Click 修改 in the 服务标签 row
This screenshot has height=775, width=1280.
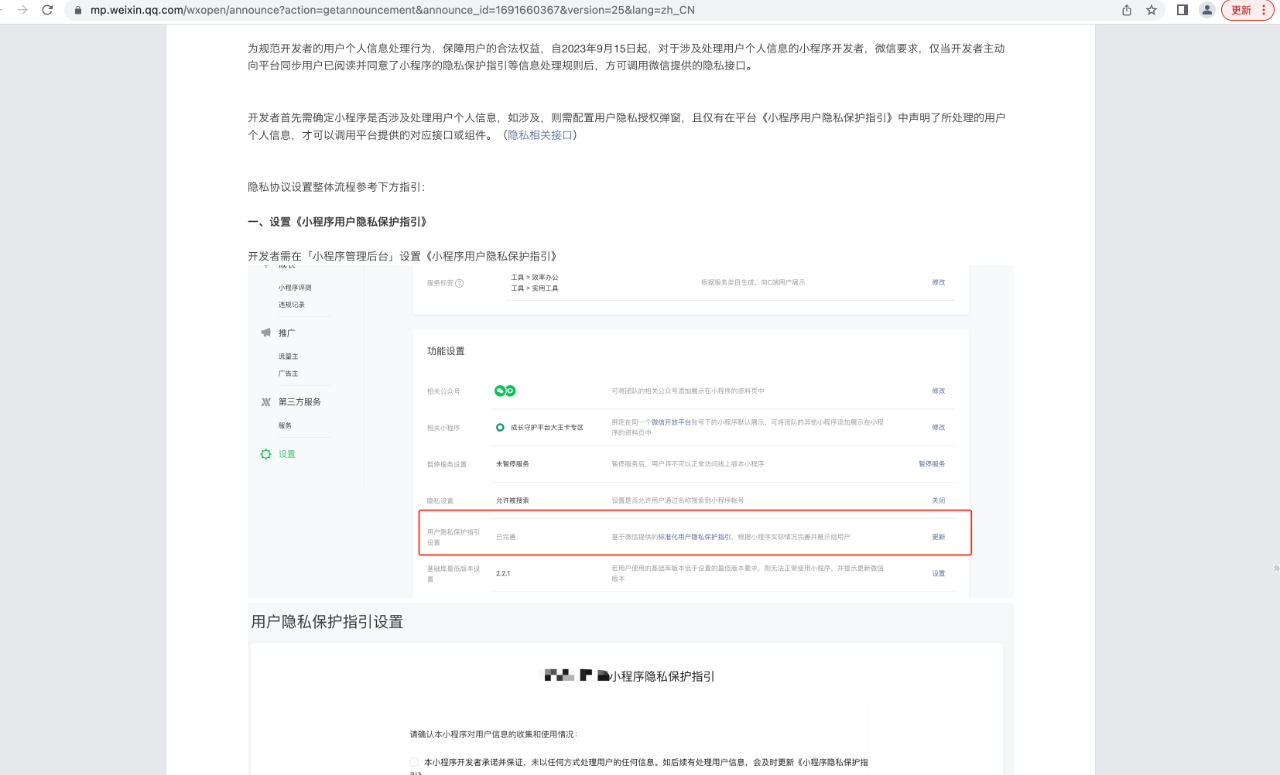click(938, 282)
